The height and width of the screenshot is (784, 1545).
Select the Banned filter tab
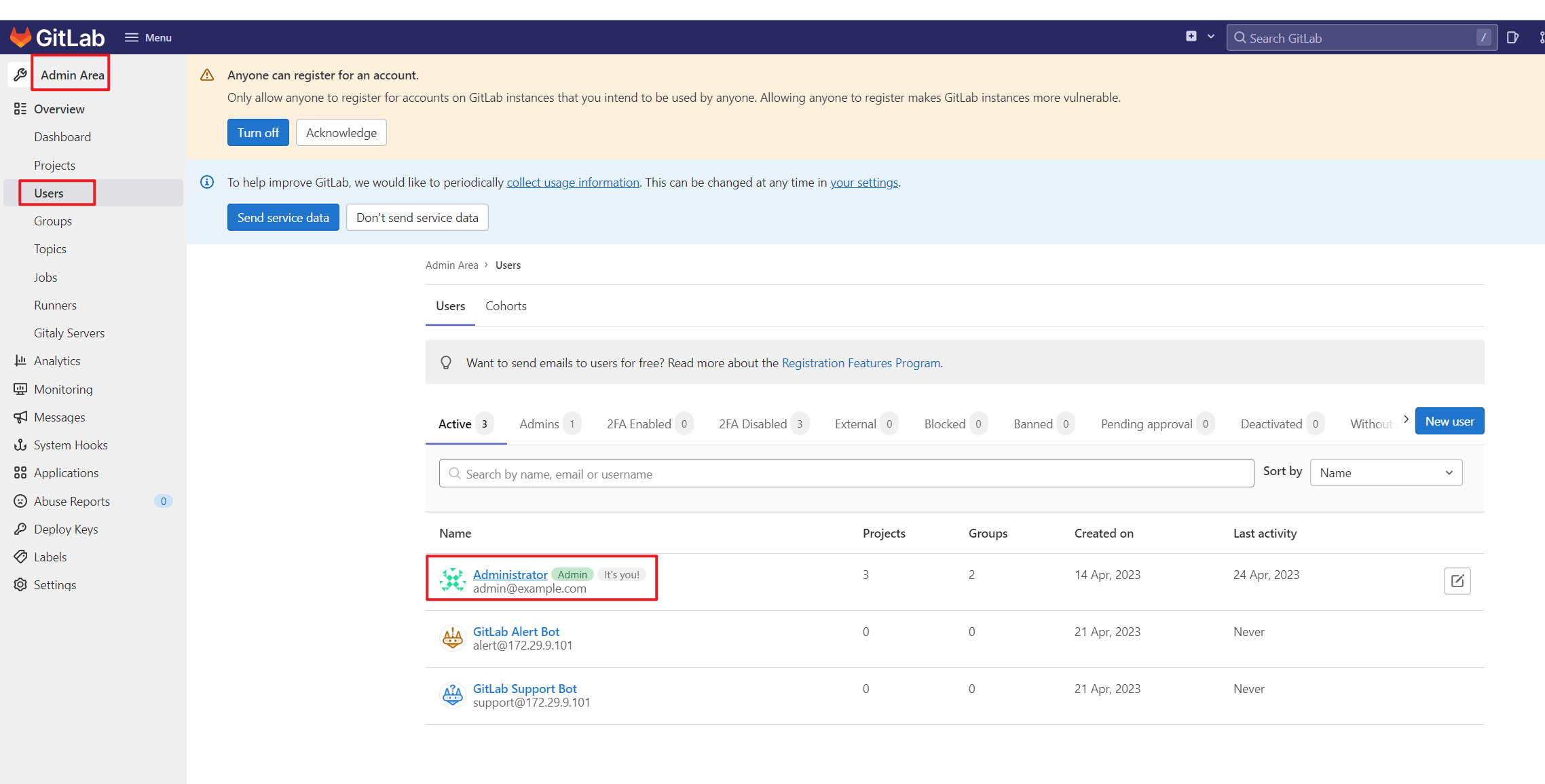[1044, 424]
